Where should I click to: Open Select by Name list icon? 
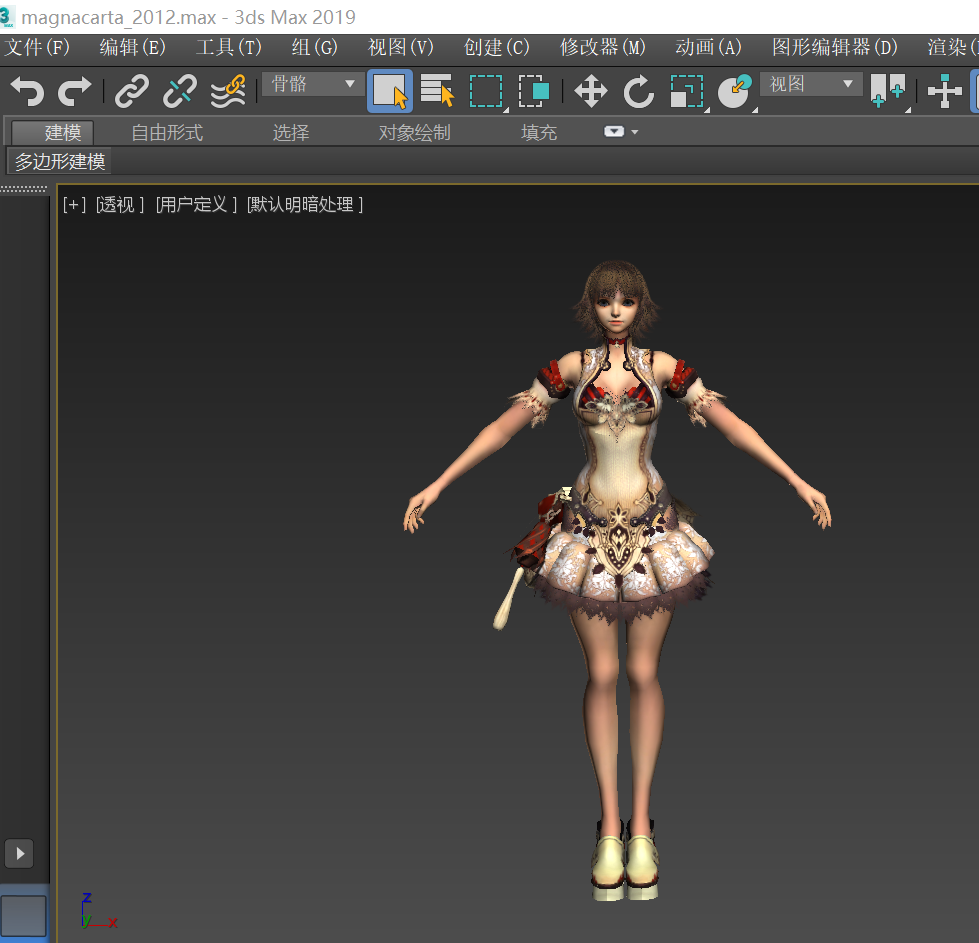437,91
